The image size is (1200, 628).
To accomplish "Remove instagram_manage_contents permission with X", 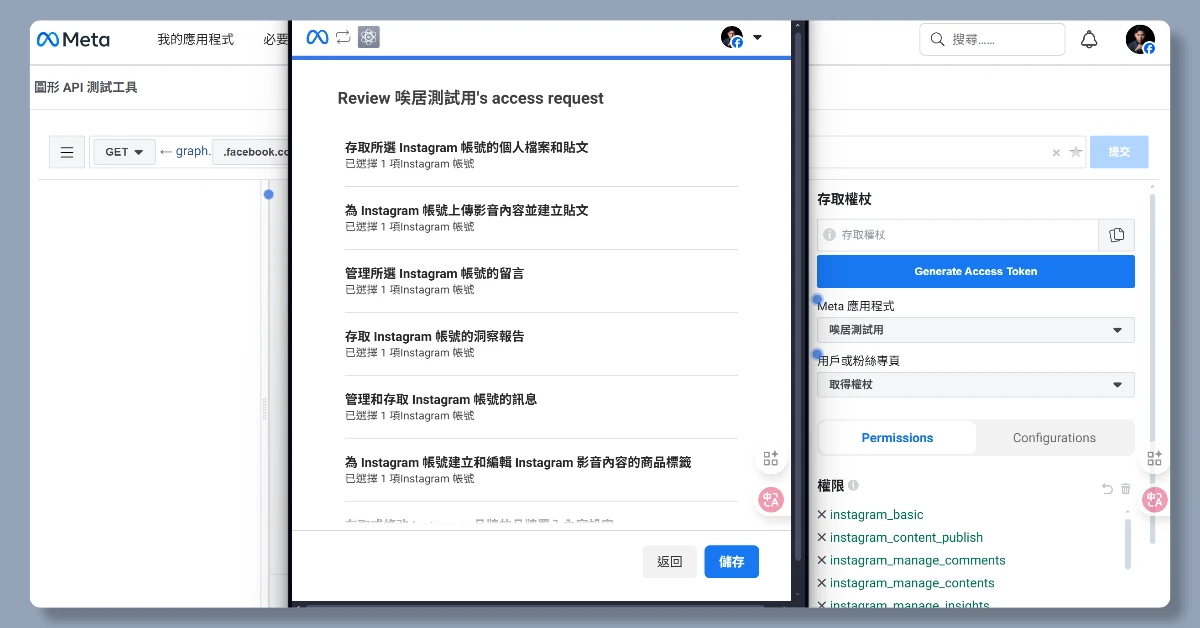I will [x=822, y=583].
